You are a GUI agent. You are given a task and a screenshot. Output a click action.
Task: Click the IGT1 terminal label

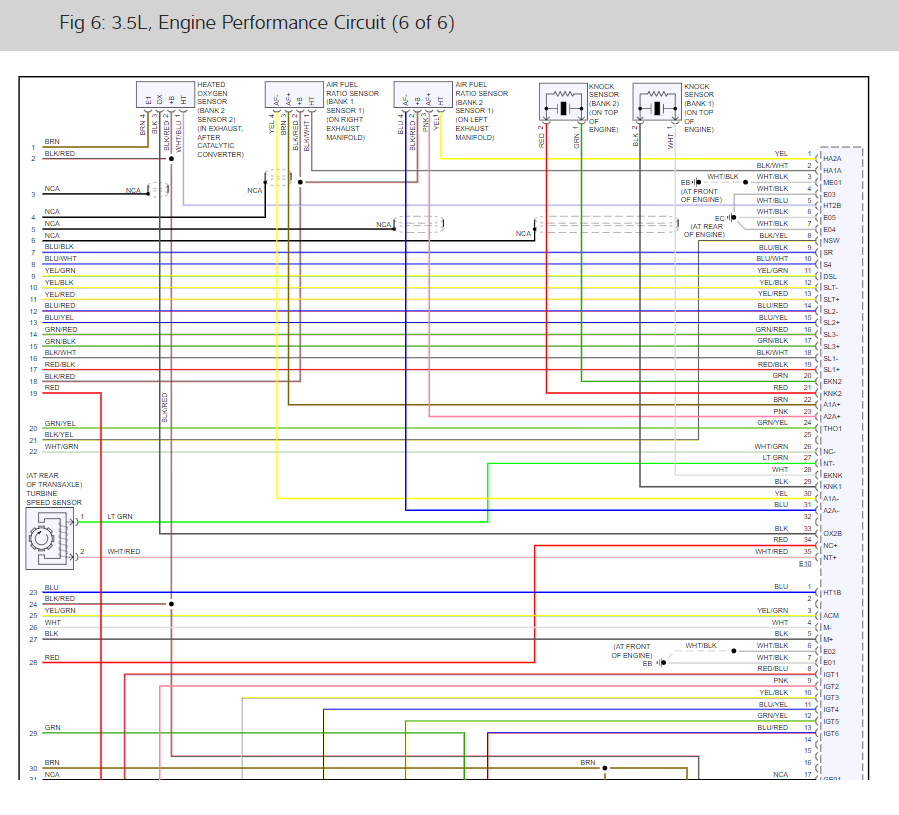point(830,675)
